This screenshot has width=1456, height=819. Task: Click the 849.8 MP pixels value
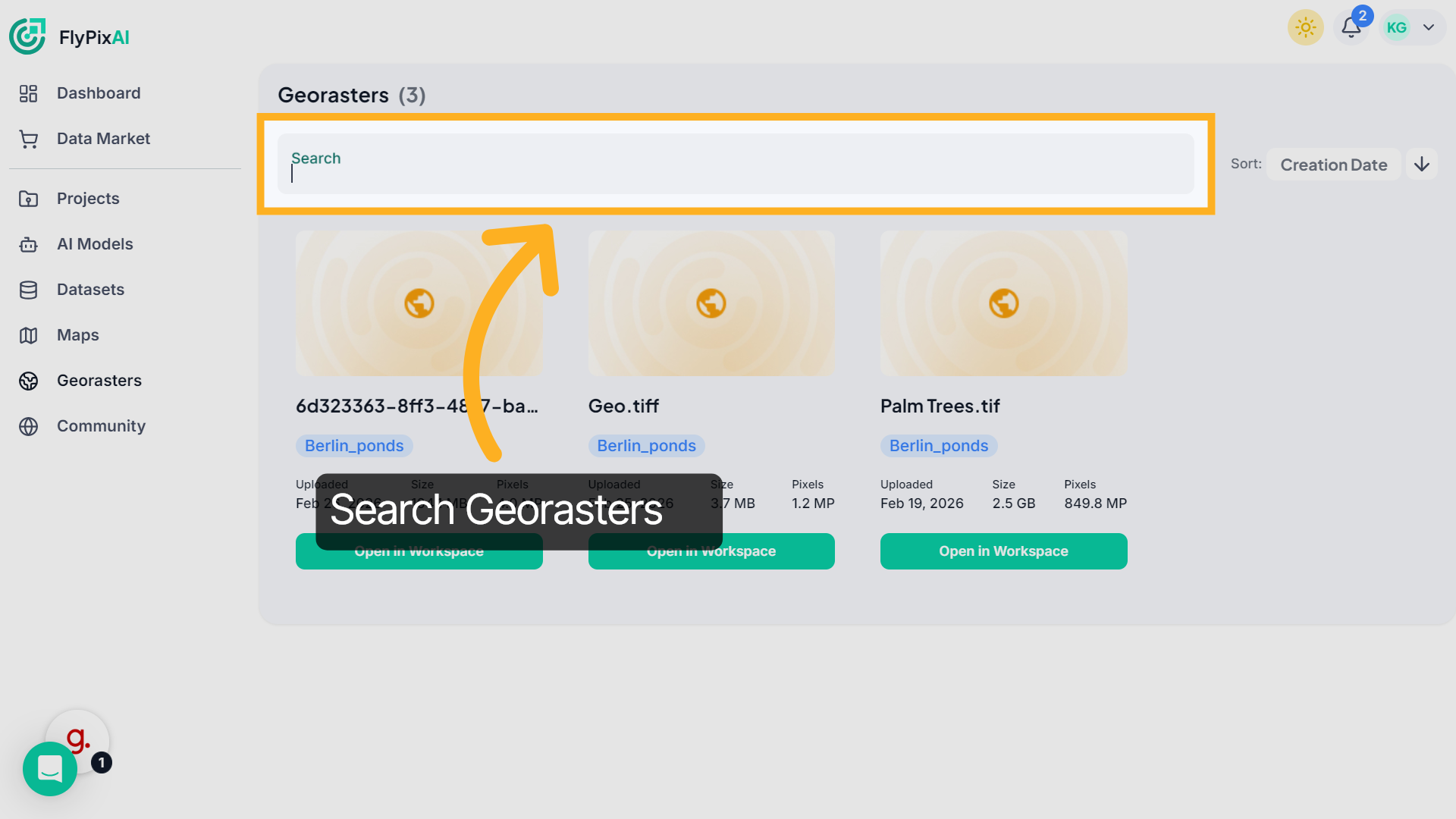pyautogui.click(x=1095, y=504)
